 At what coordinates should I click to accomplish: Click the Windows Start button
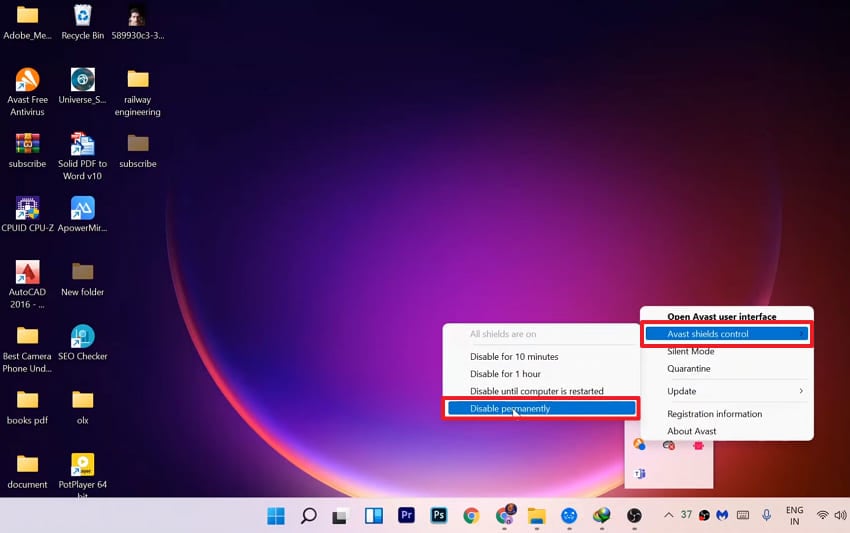[276, 516]
